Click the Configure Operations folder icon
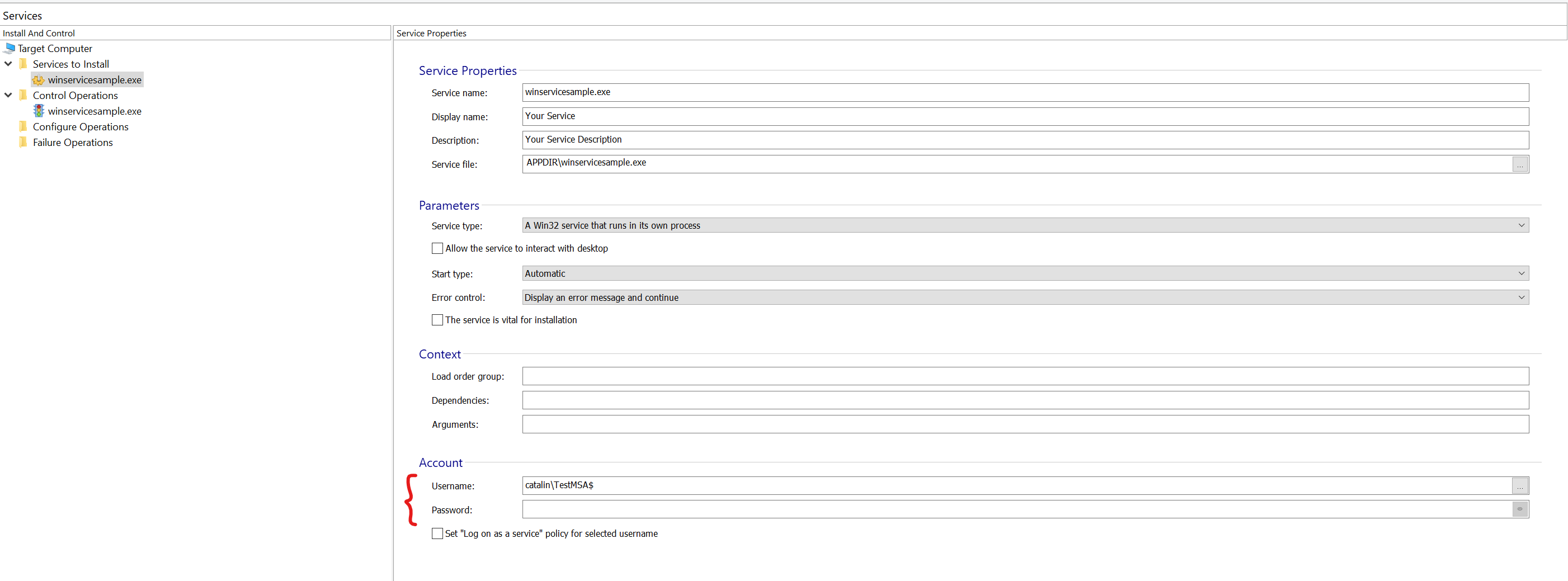Image resolution: width=1568 pixels, height=581 pixels. [23, 126]
